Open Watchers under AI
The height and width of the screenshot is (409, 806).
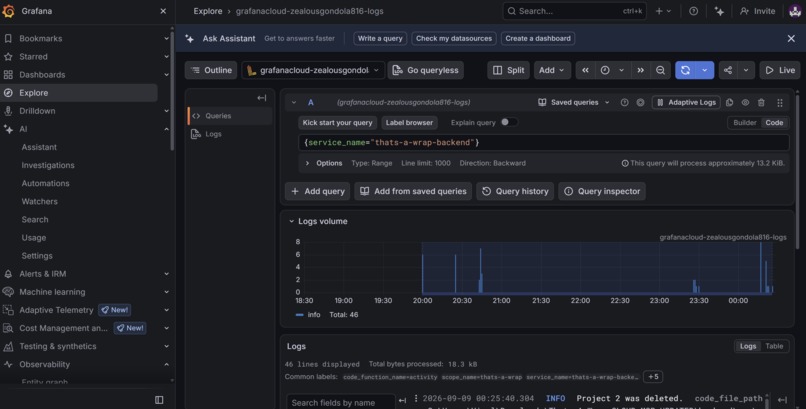[x=40, y=201]
